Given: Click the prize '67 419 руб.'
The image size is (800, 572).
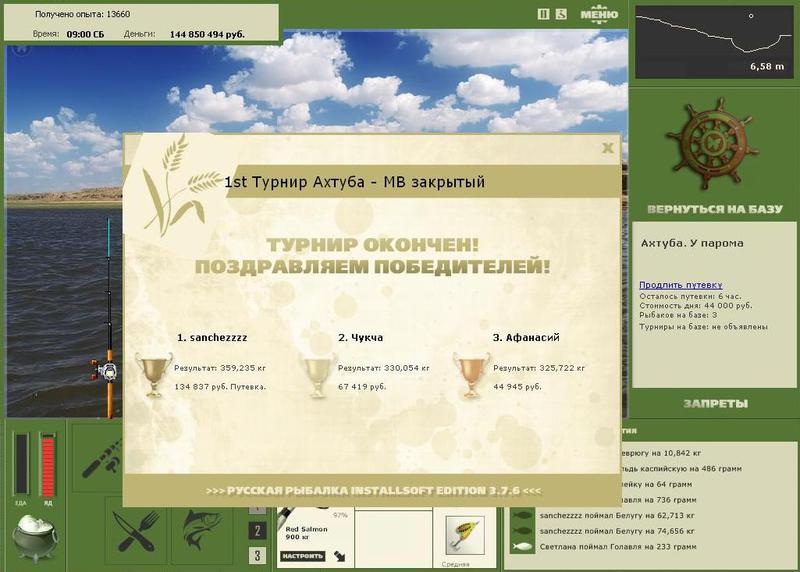Looking at the screenshot, I should click(362, 387).
